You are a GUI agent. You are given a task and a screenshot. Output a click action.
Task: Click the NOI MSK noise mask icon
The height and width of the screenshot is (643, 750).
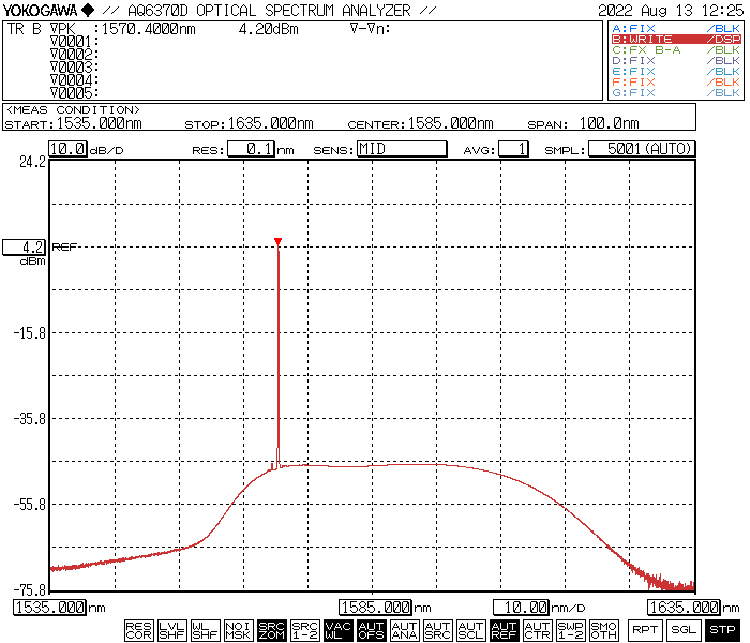click(x=238, y=630)
